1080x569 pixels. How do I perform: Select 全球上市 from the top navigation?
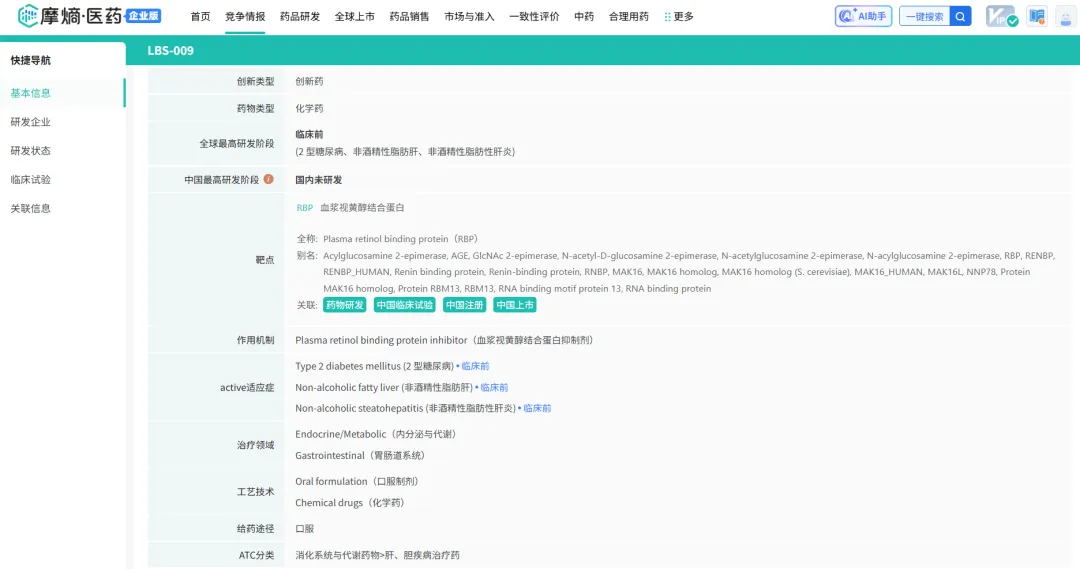[x=354, y=17]
